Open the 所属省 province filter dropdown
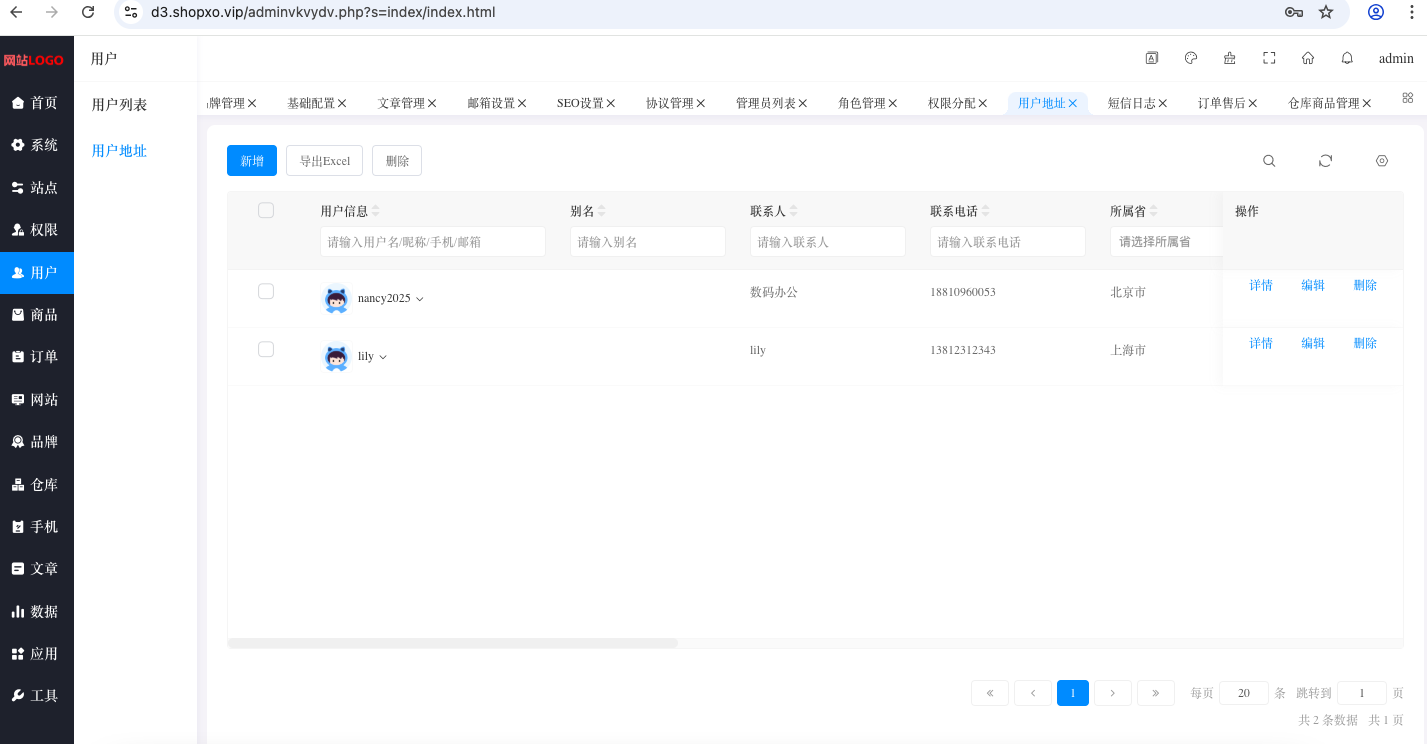The height and width of the screenshot is (744, 1427). (1165, 242)
